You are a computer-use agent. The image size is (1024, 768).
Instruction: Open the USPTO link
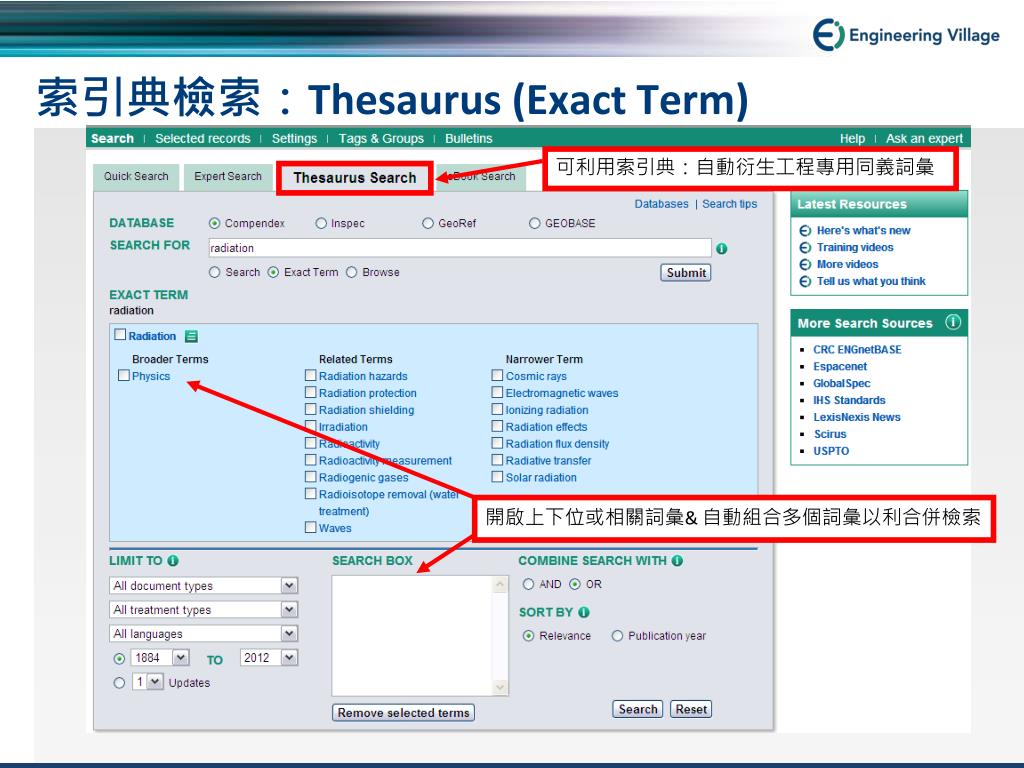(x=831, y=451)
